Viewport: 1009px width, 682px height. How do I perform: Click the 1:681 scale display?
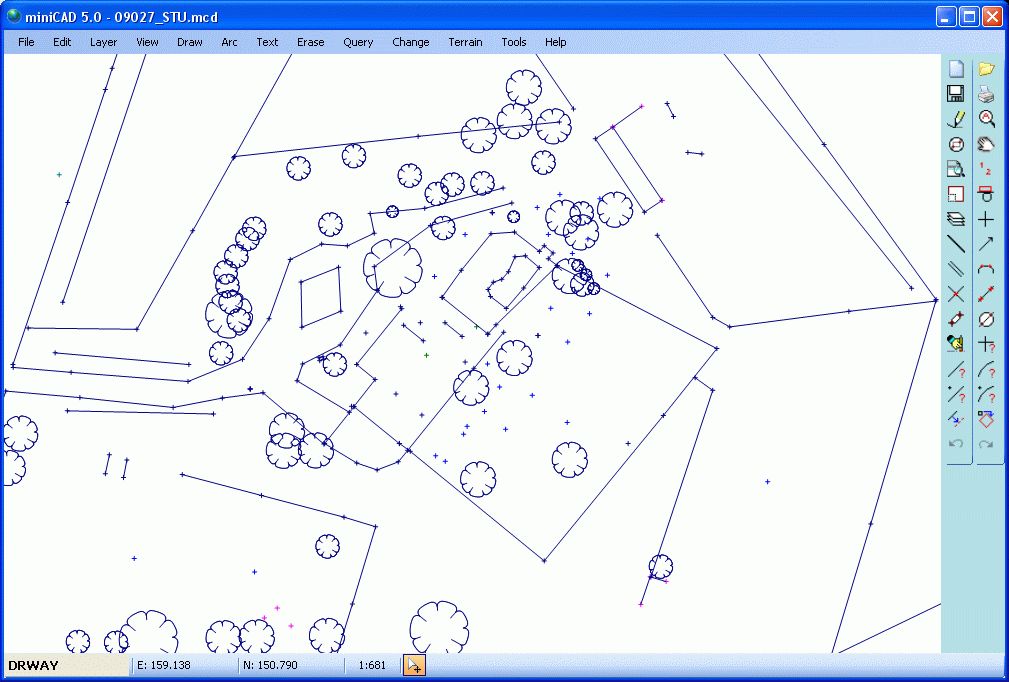point(371,664)
